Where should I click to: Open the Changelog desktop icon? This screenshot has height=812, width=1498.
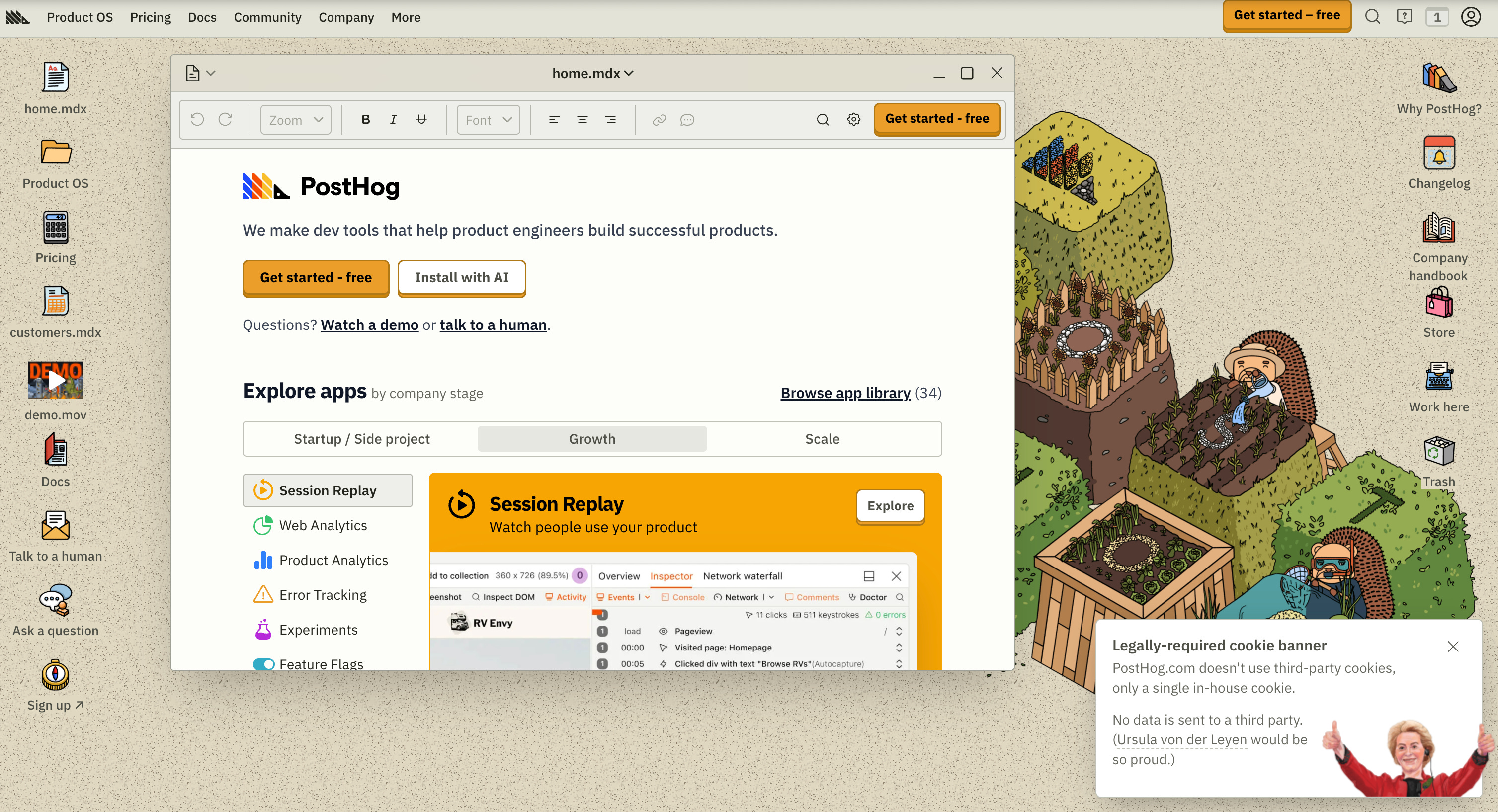[1439, 154]
